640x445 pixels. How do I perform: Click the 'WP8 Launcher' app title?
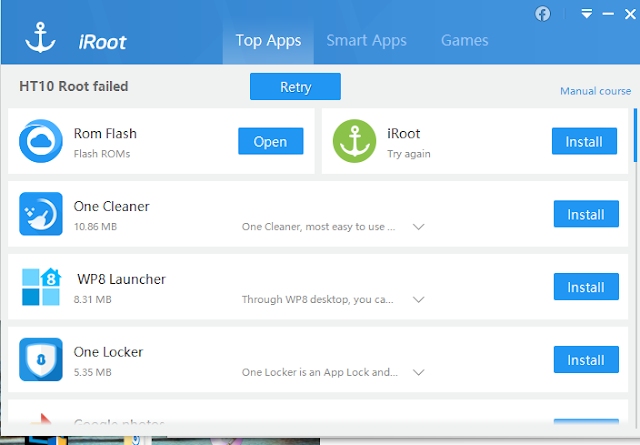[x=121, y=279]
